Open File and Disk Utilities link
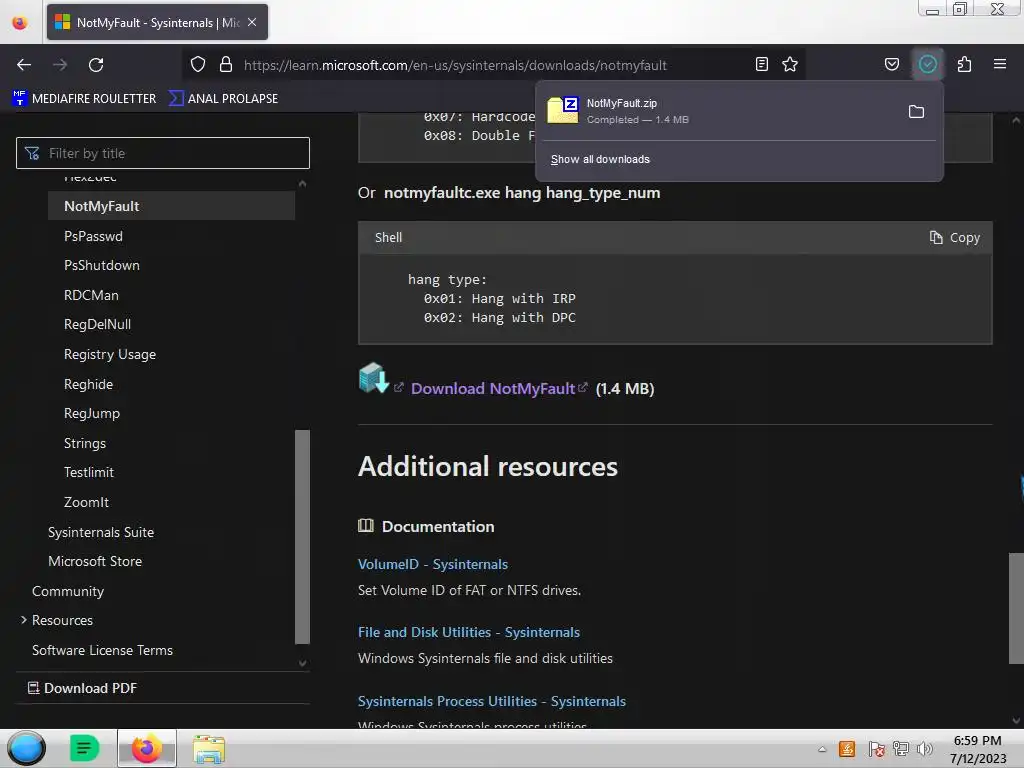The image size is (1024, 768). 469,632
